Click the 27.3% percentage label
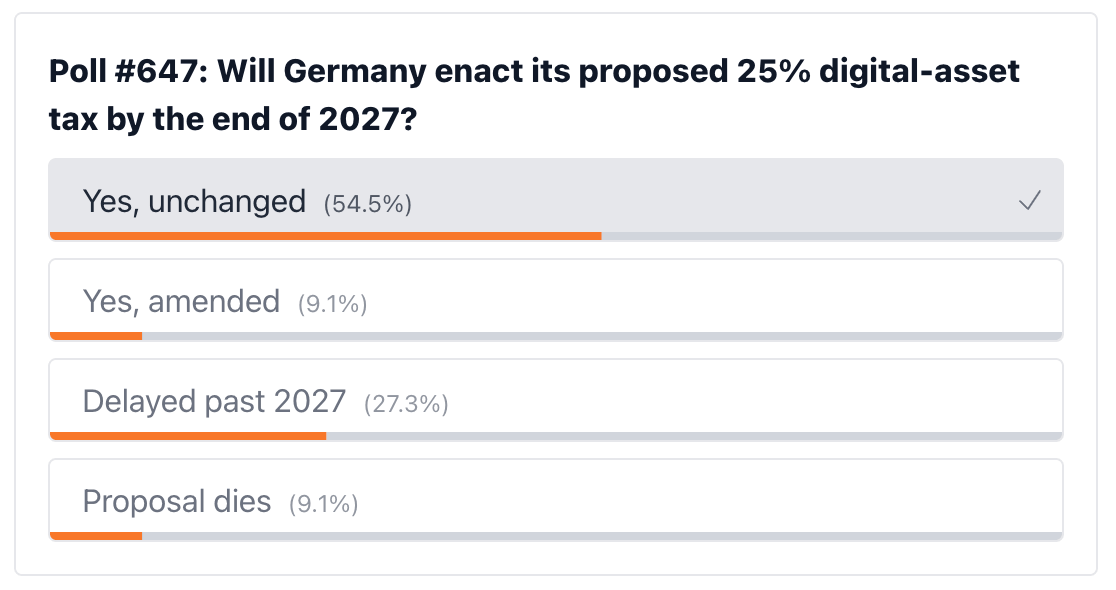The height and width of the screenshot is (590, 1116). tap(406, 404)
